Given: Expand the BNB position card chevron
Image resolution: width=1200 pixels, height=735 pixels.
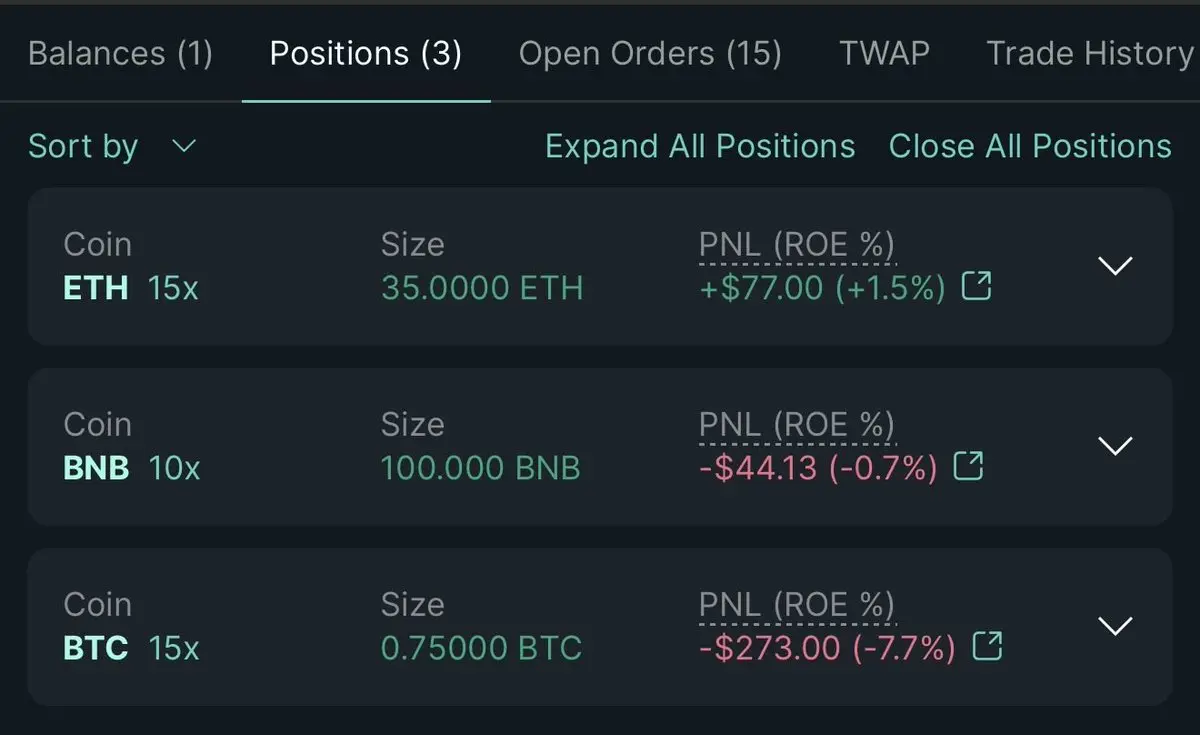Looking at the screenshot, I should (x=1115, y=445).
